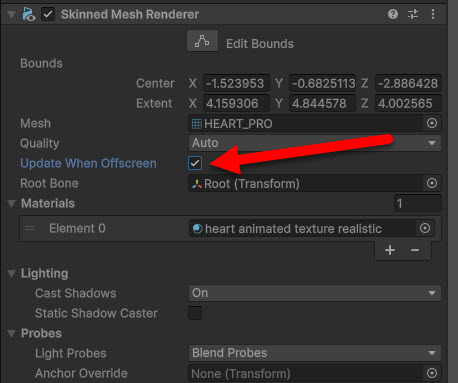Viewport: 458px width, 383px height.
Task: Click the Center label
Action: tap(155, 83)
